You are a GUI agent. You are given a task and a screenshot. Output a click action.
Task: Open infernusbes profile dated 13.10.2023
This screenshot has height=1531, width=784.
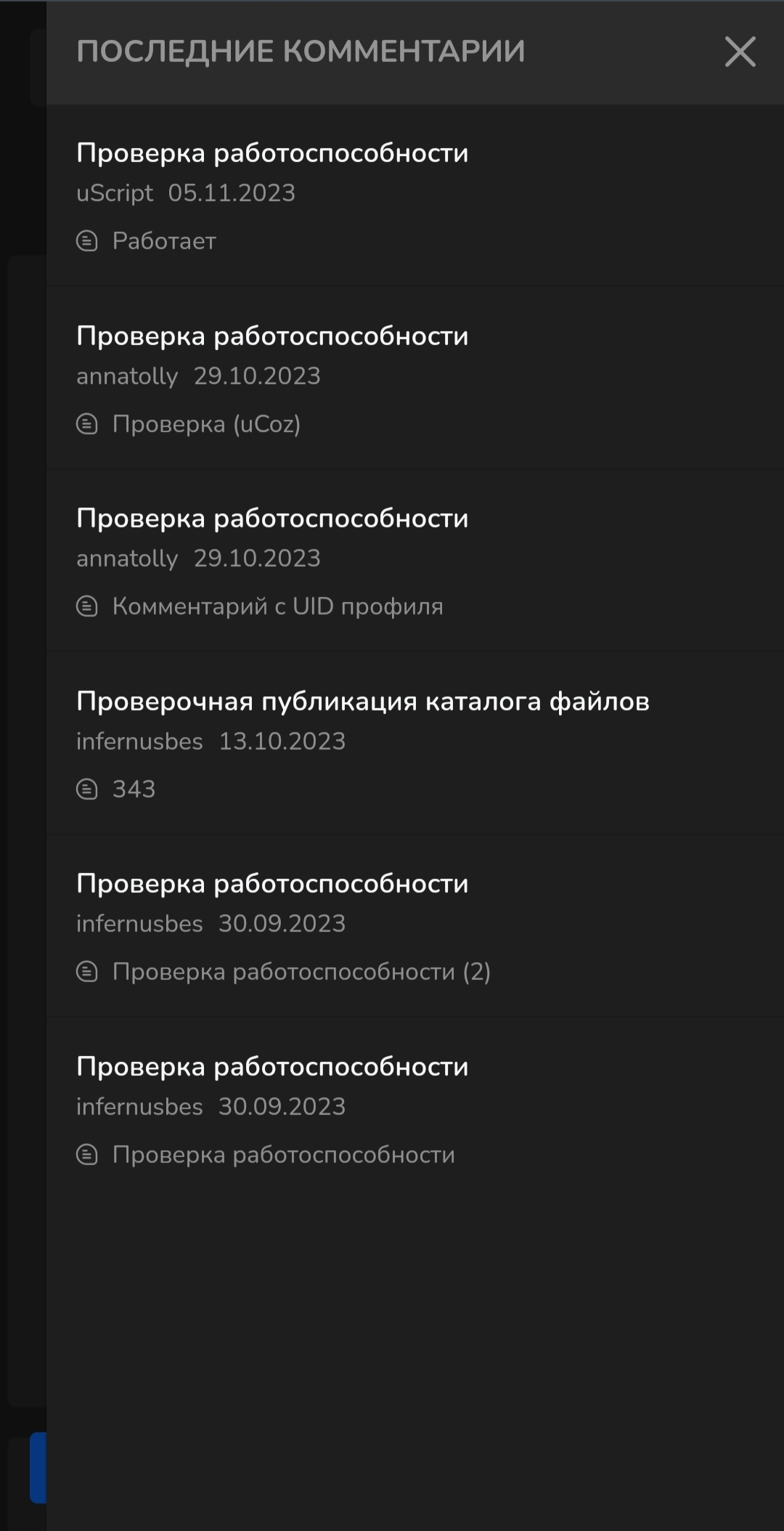tap(139, 742)
